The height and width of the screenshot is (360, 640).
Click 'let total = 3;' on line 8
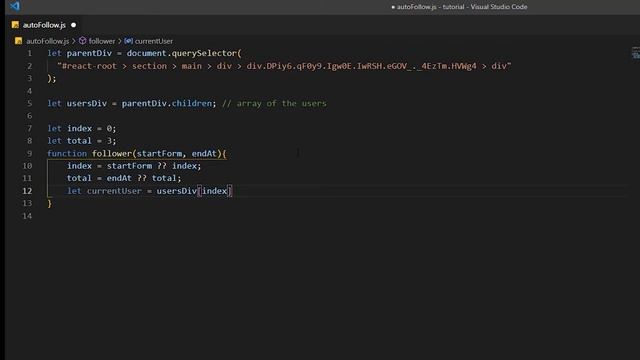[82, 141]
